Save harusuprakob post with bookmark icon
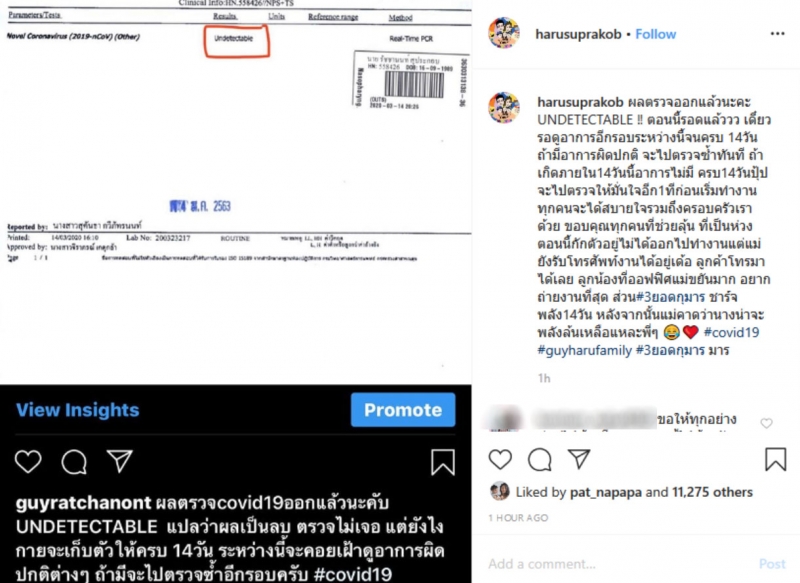 tap(776, 459)
